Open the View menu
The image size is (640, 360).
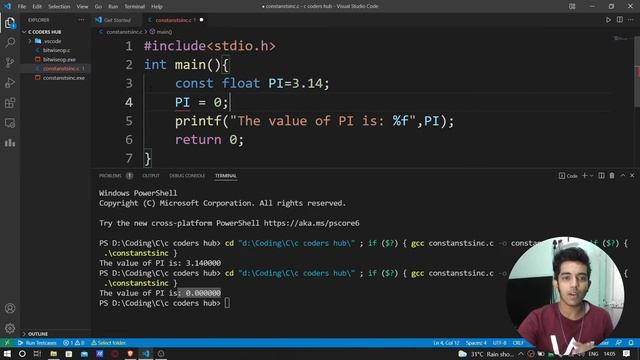click(82, 7)
